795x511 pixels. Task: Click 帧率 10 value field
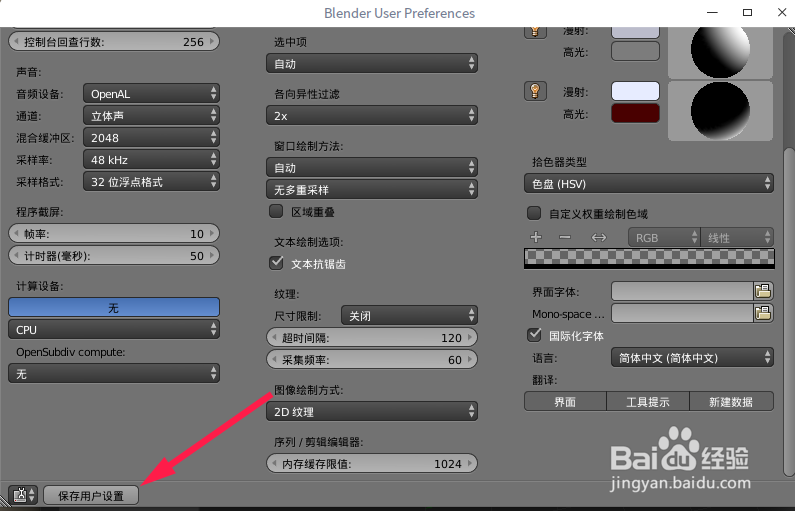(x=114, y=234)
